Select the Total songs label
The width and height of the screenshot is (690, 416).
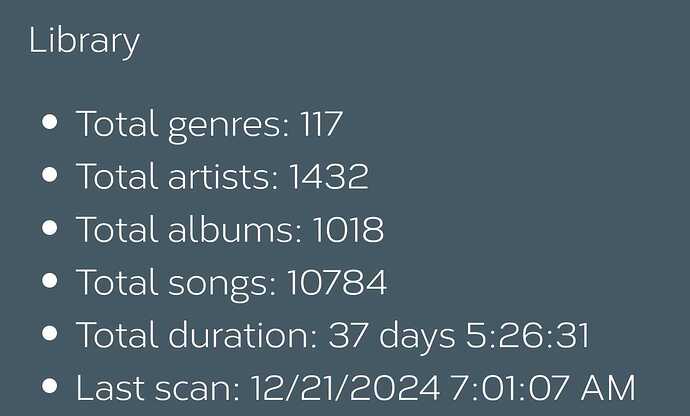[176, 284]
